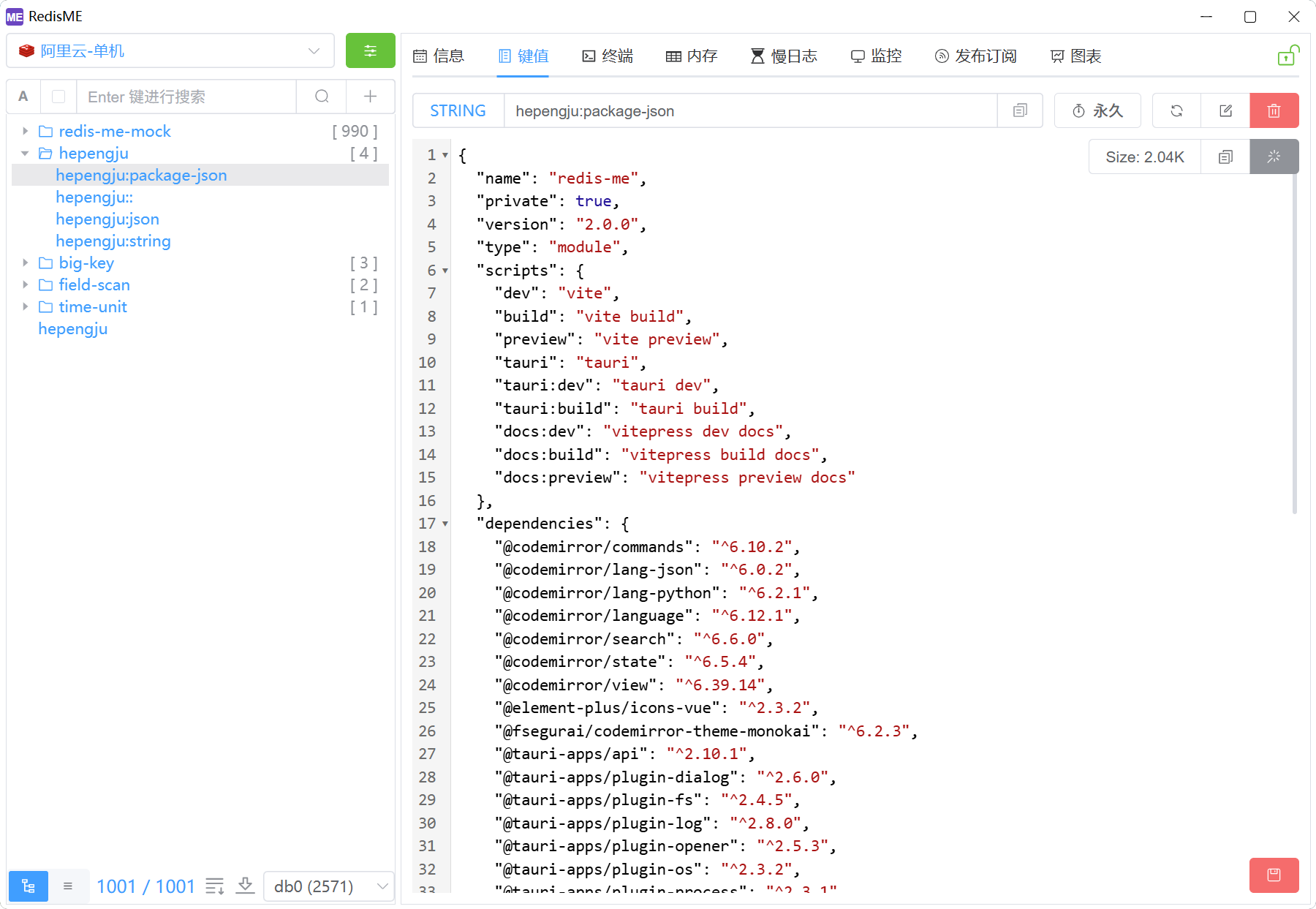Click the 永久 TTL button
This screenshot has width=1316, height=909.
[x=1097, y=110]
